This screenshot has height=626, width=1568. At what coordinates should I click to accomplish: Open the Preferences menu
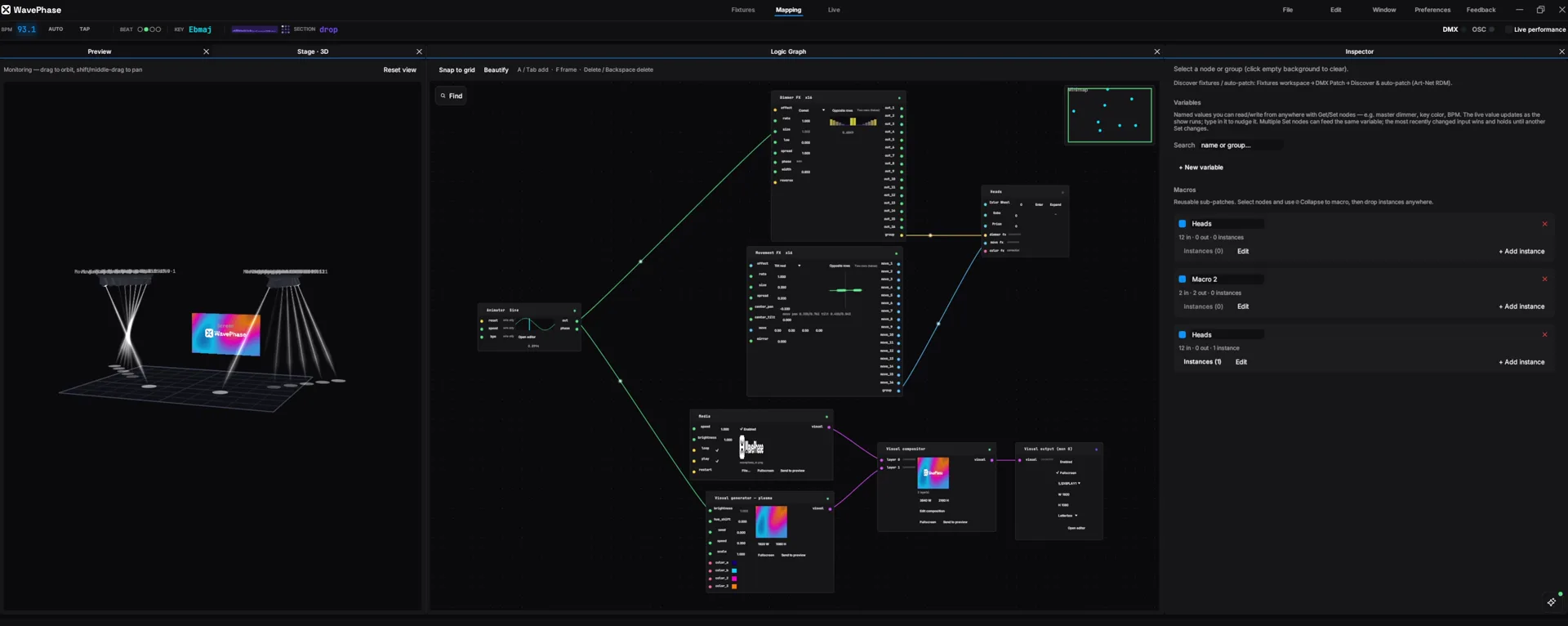[1432, 10]
